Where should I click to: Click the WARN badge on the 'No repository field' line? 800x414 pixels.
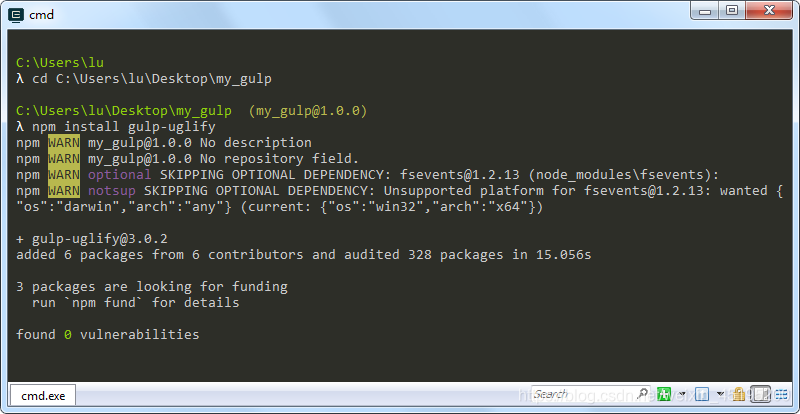tap(64, 159)
